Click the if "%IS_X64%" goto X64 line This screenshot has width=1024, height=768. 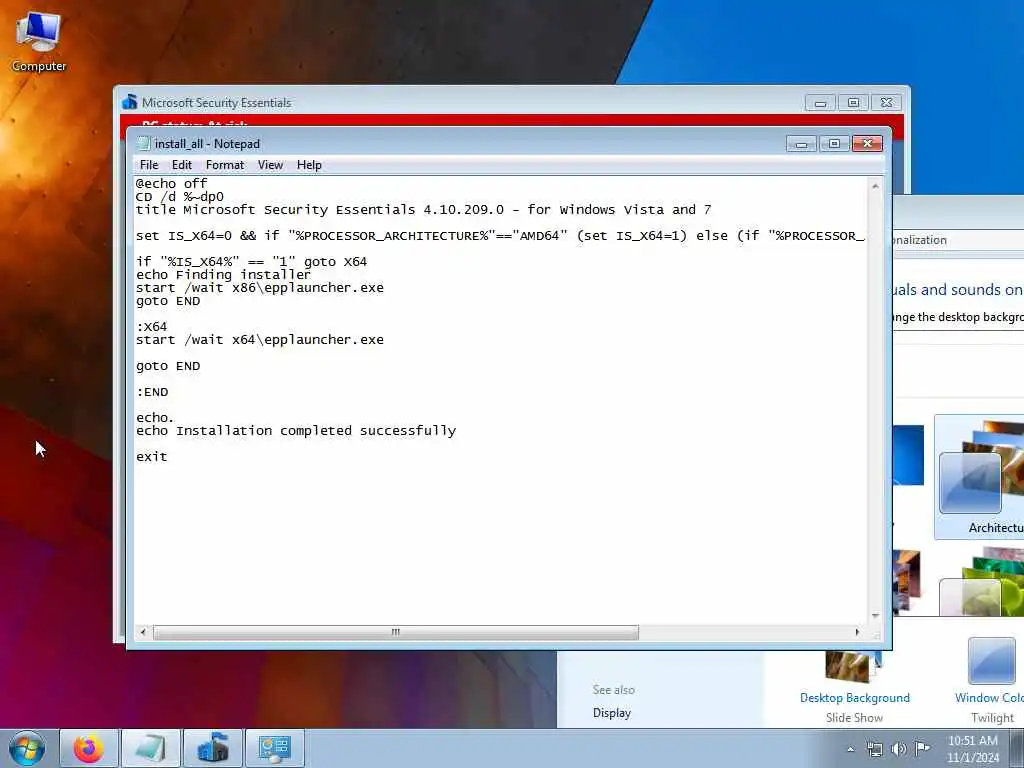click(251, 262)
